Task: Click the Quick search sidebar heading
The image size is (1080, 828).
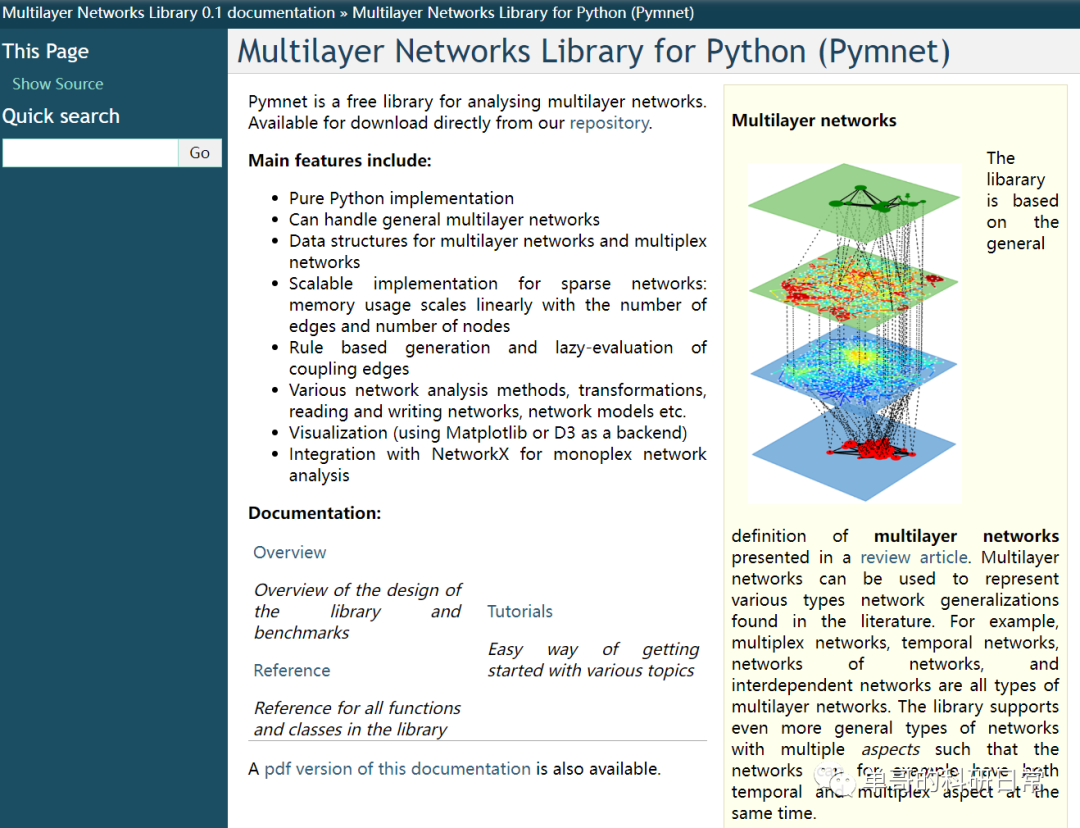Action: tap(61, 116)
